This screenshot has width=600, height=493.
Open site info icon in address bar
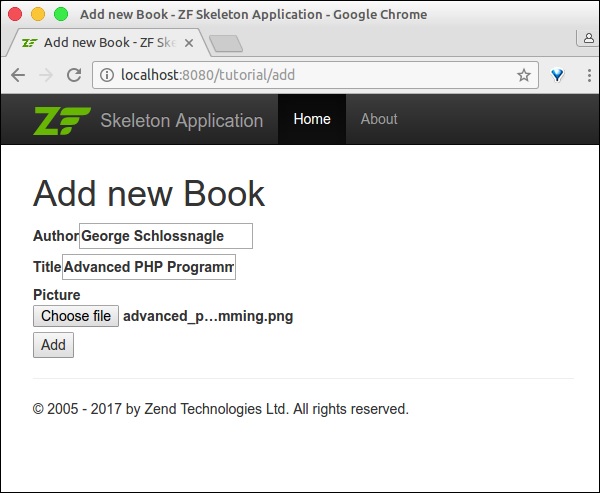107,75
